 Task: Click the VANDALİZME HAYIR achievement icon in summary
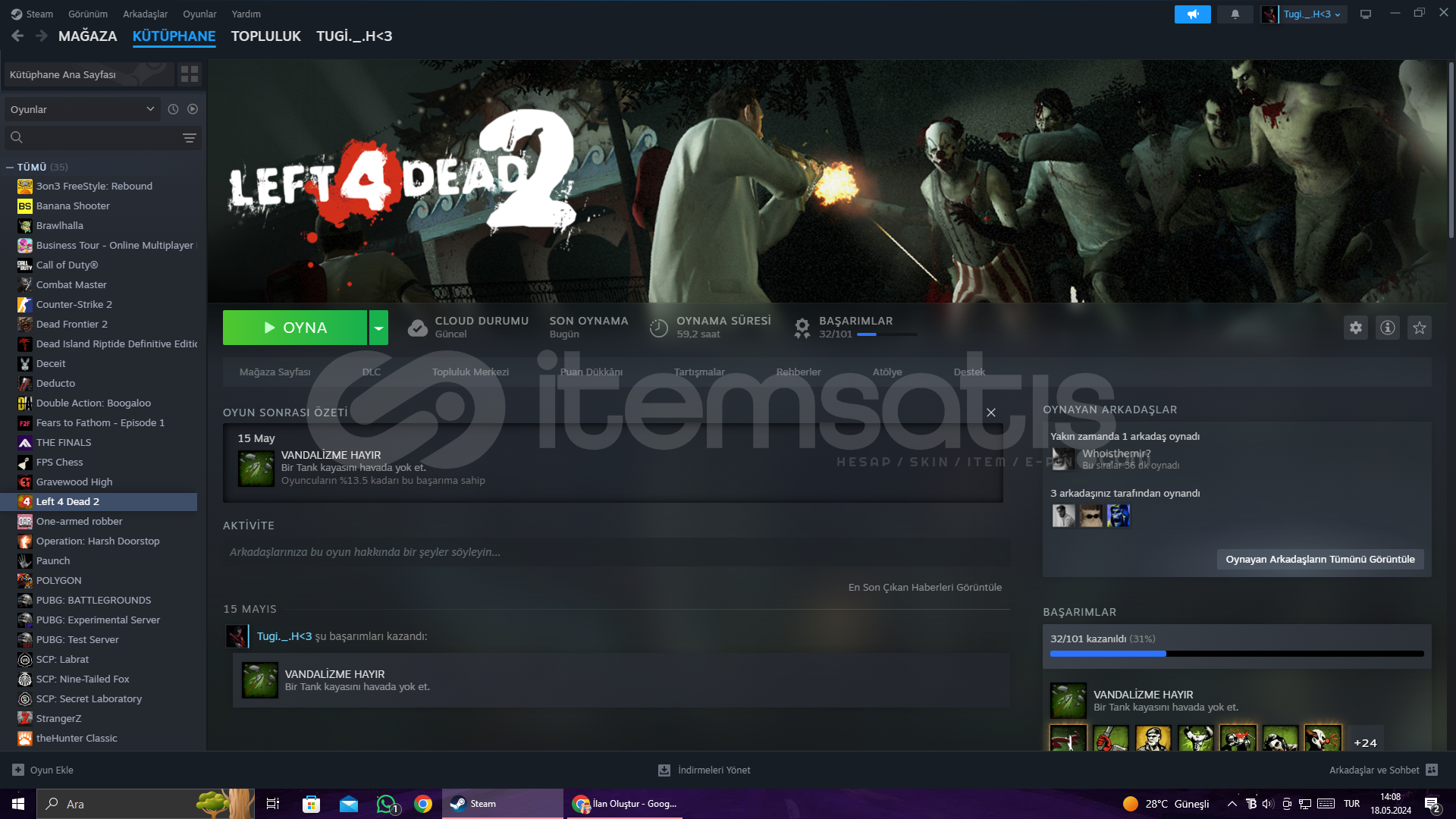click(x=256, y=468)
